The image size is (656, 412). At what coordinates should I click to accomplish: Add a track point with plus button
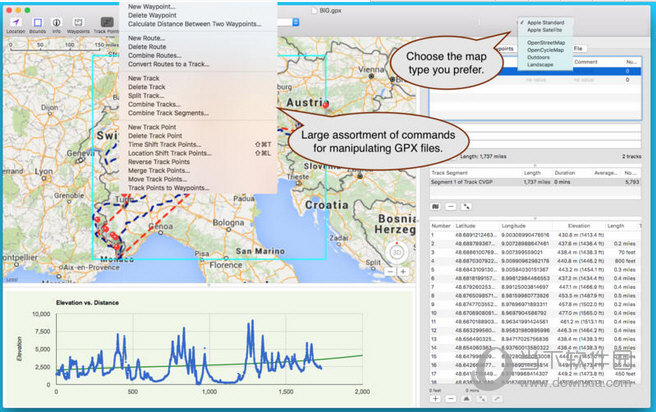click(436, 399)
